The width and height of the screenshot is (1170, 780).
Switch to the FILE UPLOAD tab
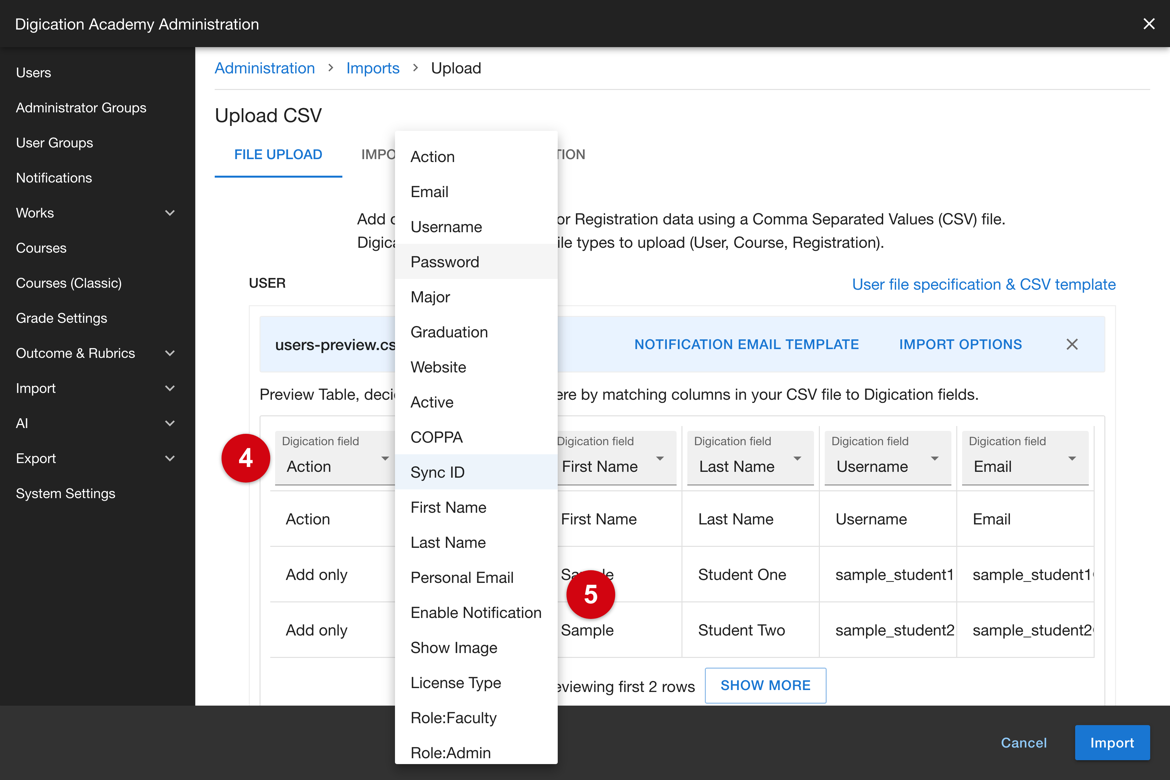(x=278, y=155)
